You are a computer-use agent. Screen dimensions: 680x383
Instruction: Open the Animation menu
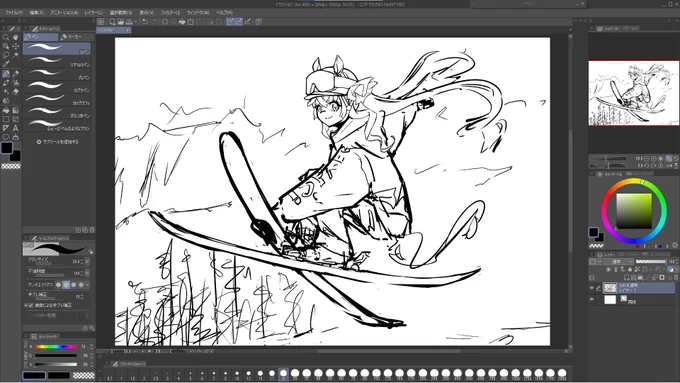(x=64, y=13)
